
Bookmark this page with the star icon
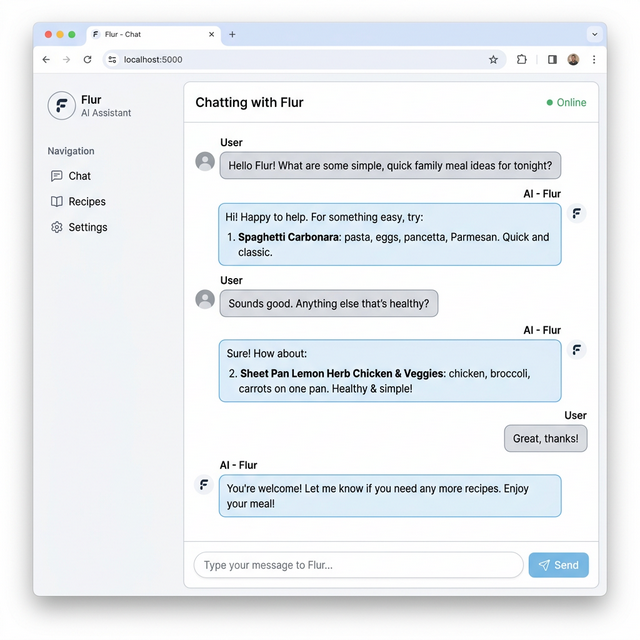point(493,60)
